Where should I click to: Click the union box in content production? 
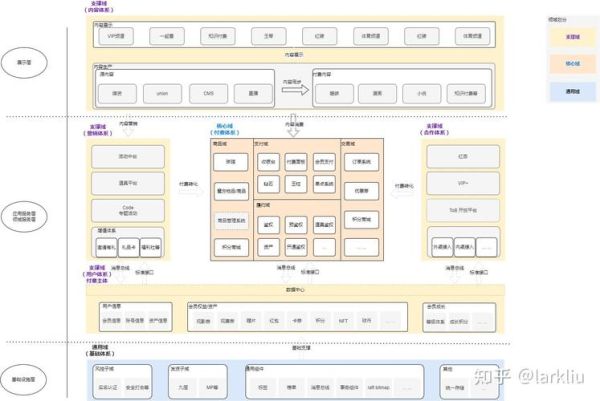click(162, 93)
